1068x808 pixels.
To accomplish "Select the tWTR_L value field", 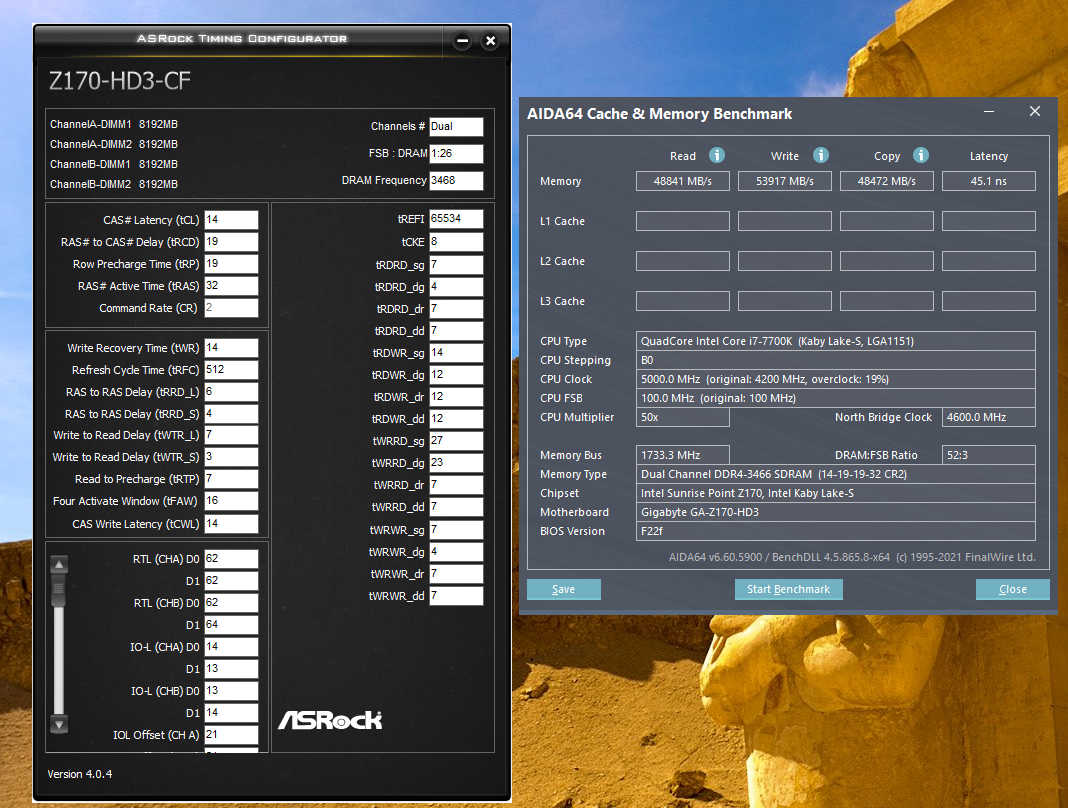I will 232,435.
